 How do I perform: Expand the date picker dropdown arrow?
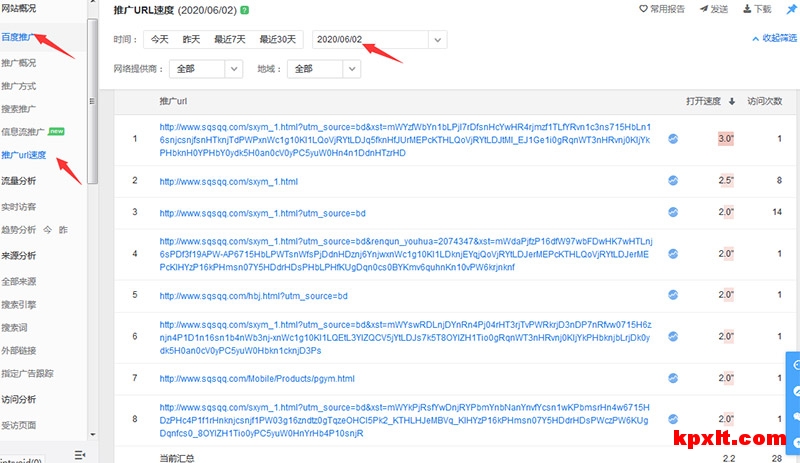point(438,40)
